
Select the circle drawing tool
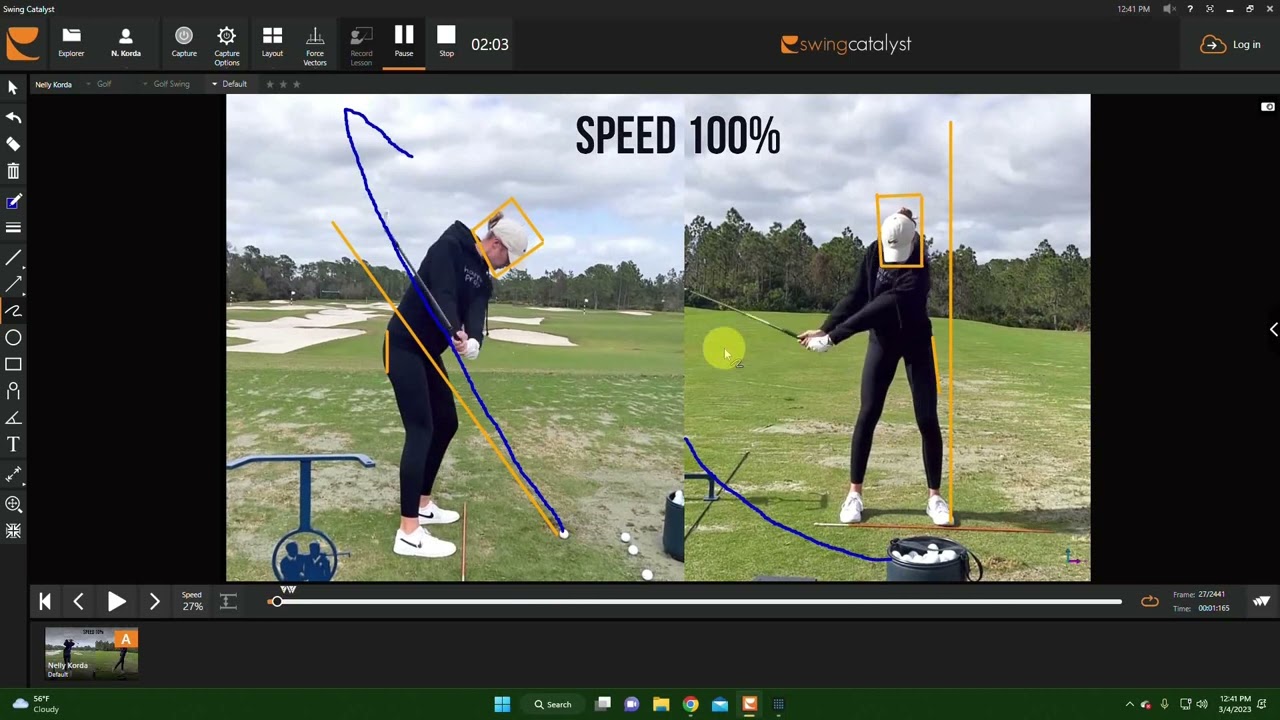coord(13,338)
